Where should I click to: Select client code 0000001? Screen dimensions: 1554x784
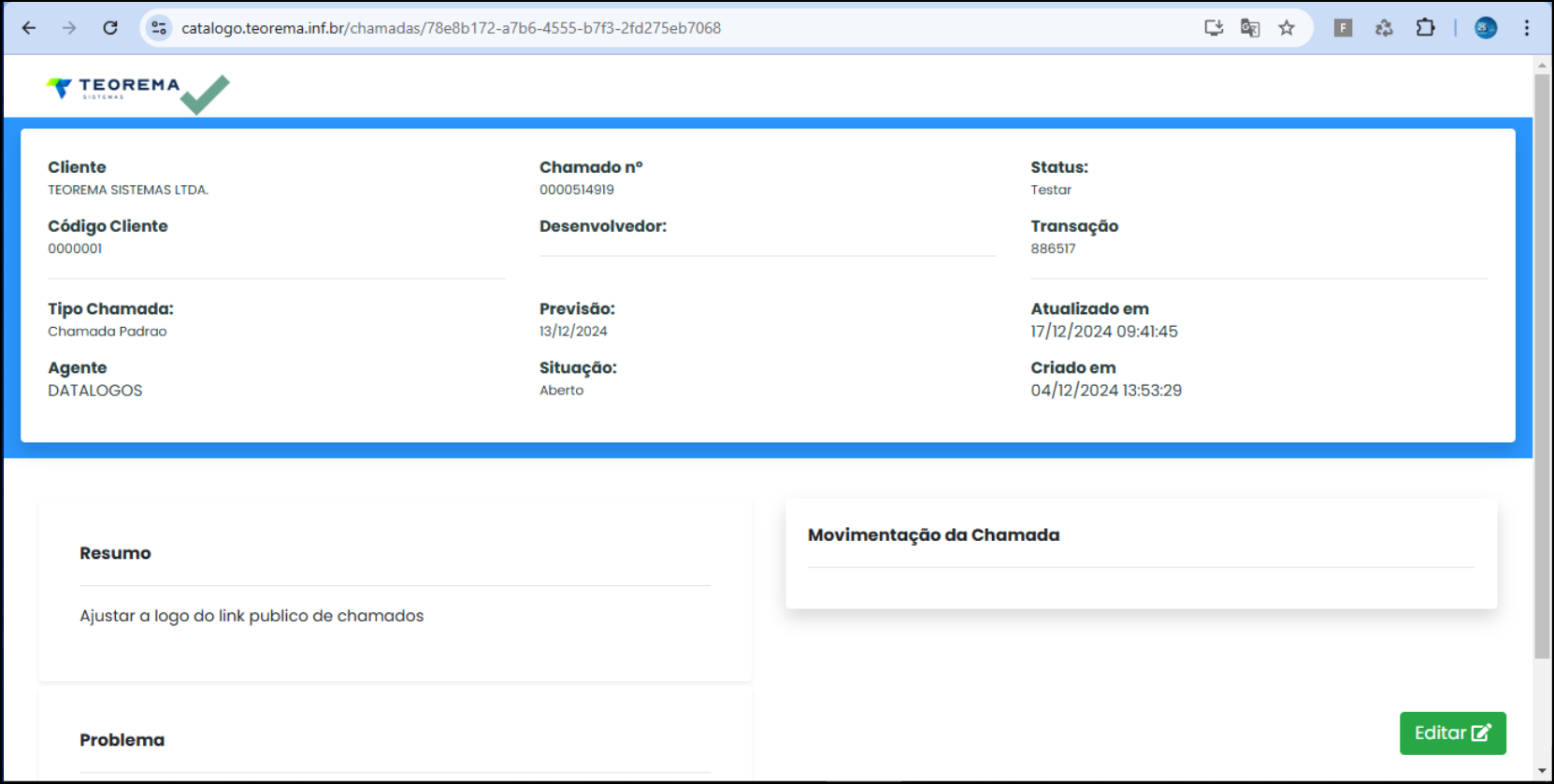(x=75, y=249)
